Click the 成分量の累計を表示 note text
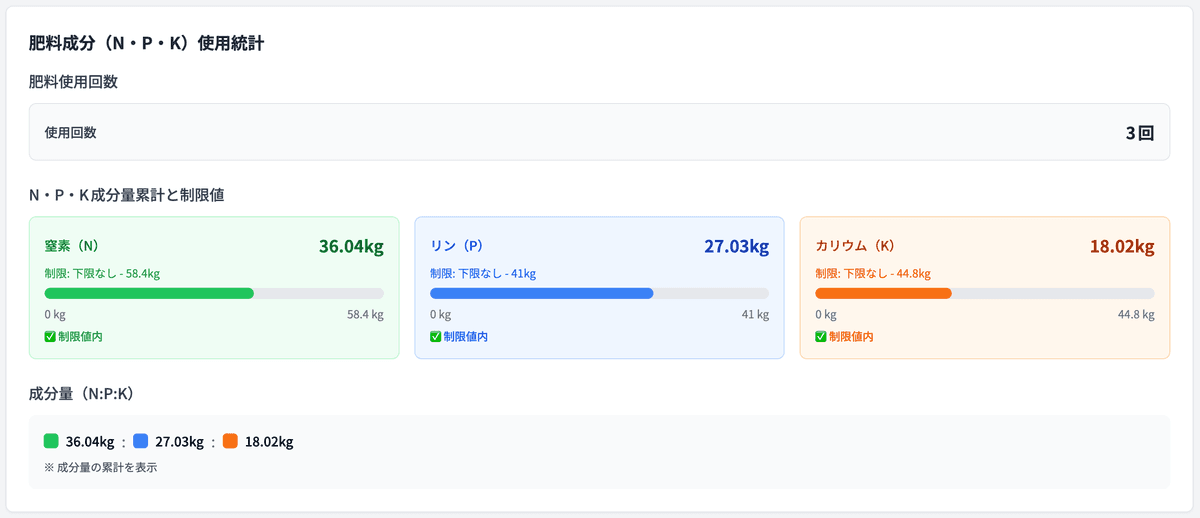1200x518 pixels. tap(100, 467)
